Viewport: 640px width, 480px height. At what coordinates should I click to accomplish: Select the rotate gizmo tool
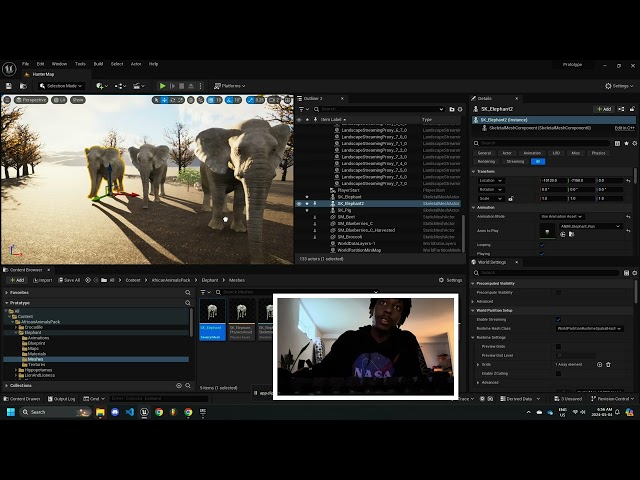point(173,100)
